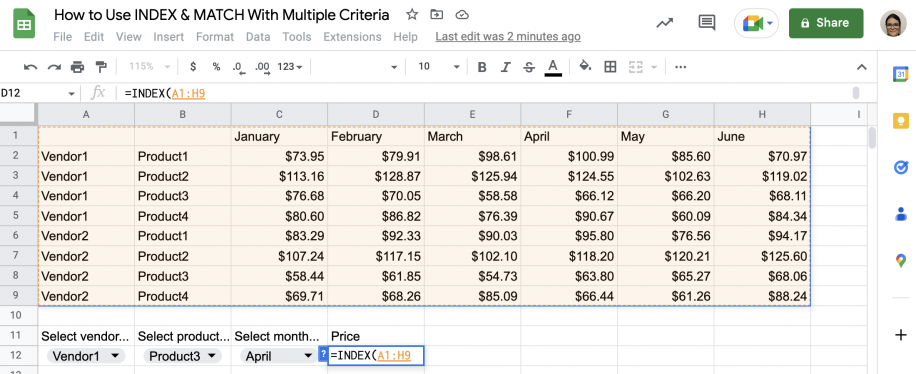Open comment history
This screenshot has height=374, width=916.
(x=707, y=23)
